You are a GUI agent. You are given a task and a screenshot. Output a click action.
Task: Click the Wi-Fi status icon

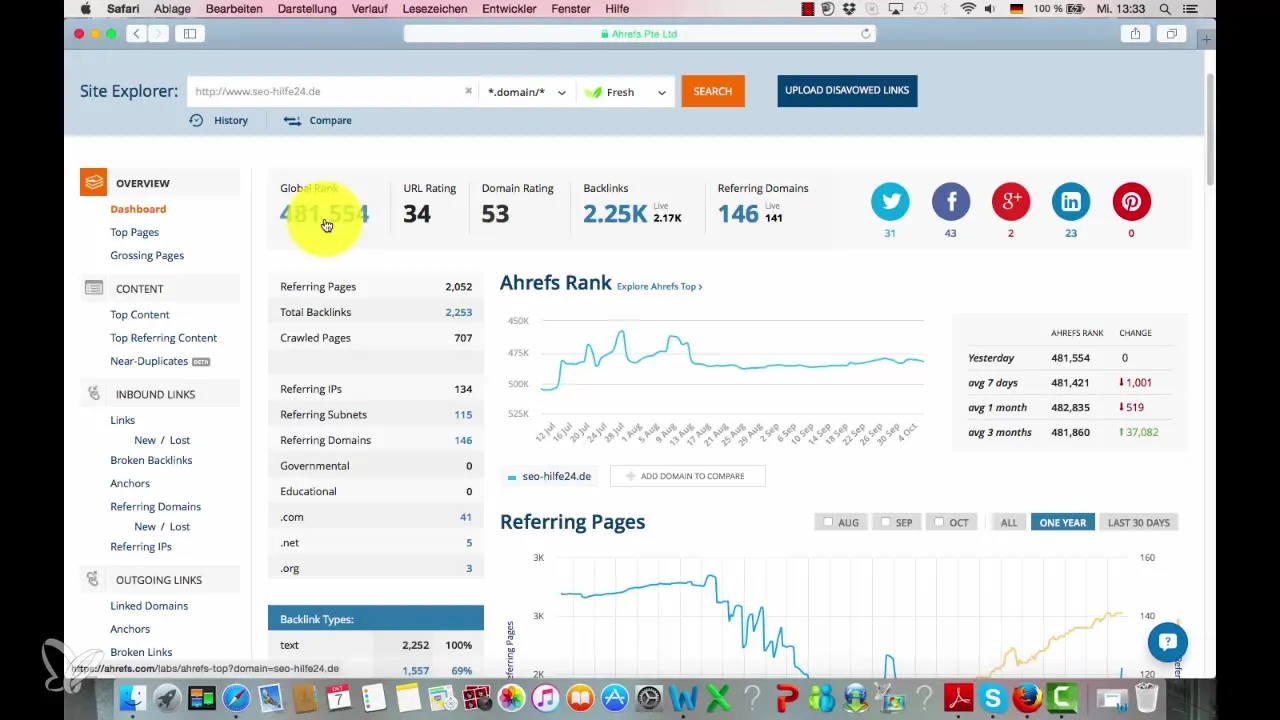[x=968, y=9]
